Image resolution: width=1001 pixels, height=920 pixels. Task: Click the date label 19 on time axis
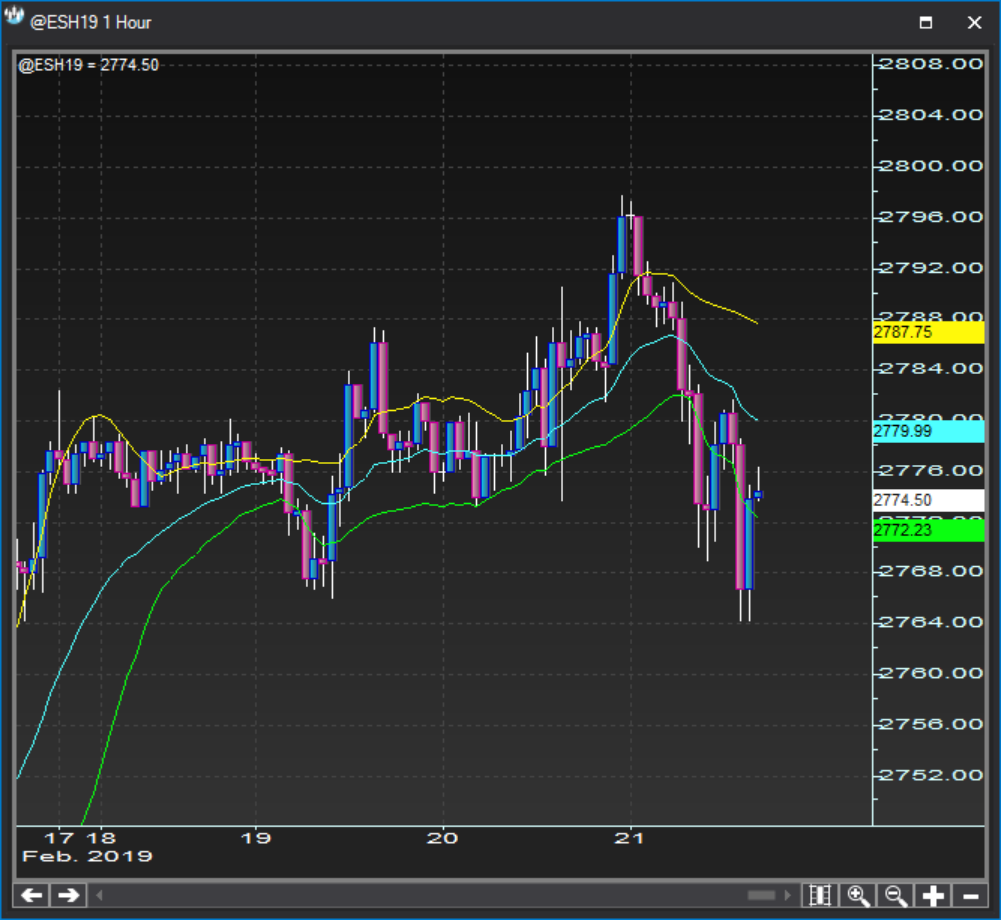(x=256, y=838)
